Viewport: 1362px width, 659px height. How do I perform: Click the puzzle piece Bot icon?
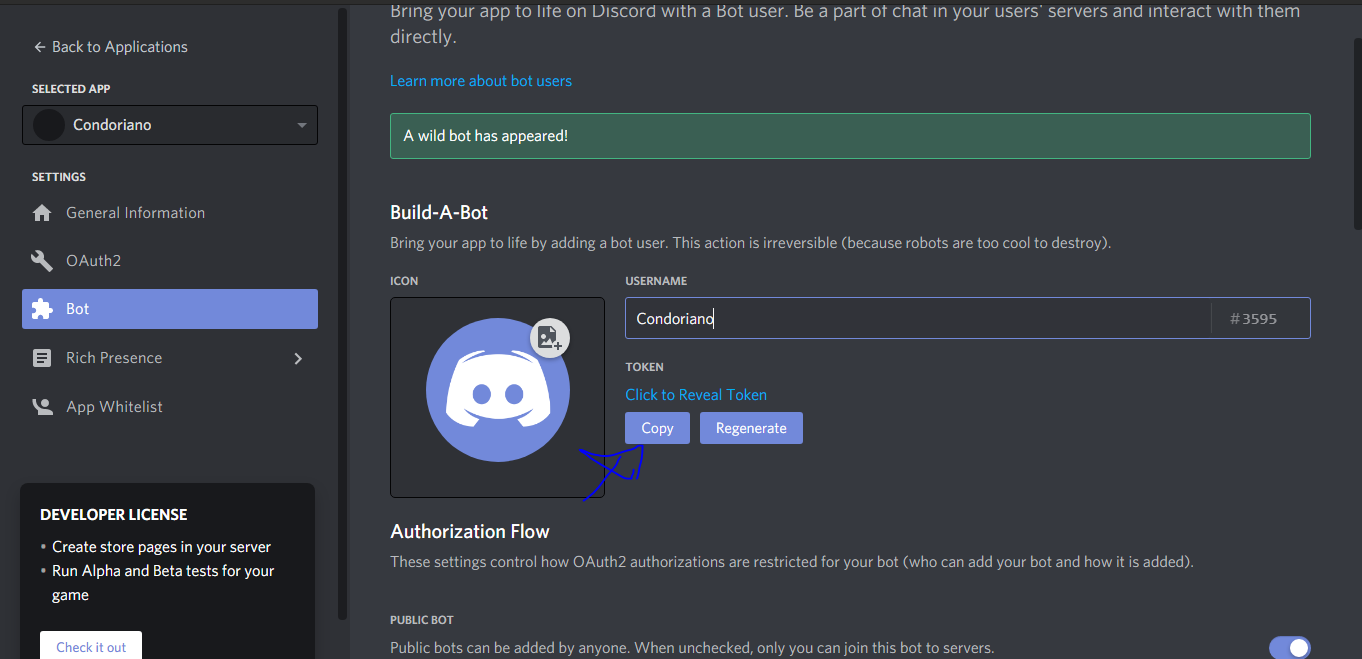click(42, 309)
